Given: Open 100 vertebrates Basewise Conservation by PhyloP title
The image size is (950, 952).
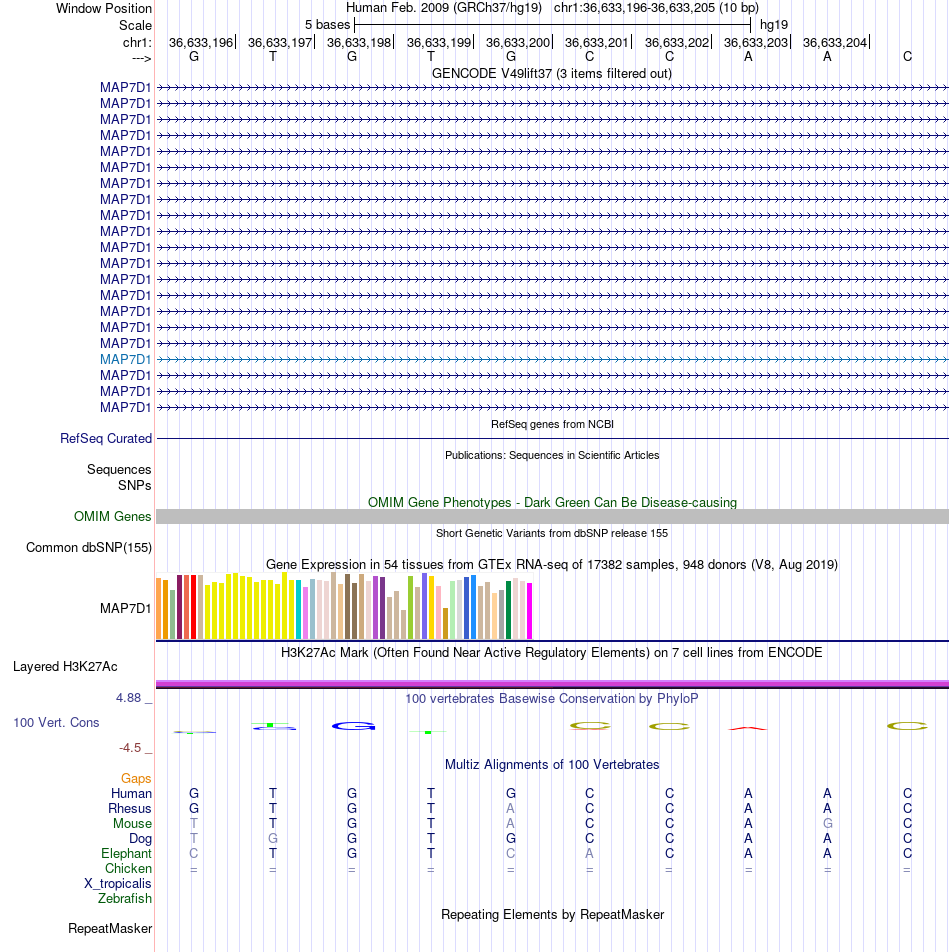Looking at the screenshot, I should click(x=552, y=698).
